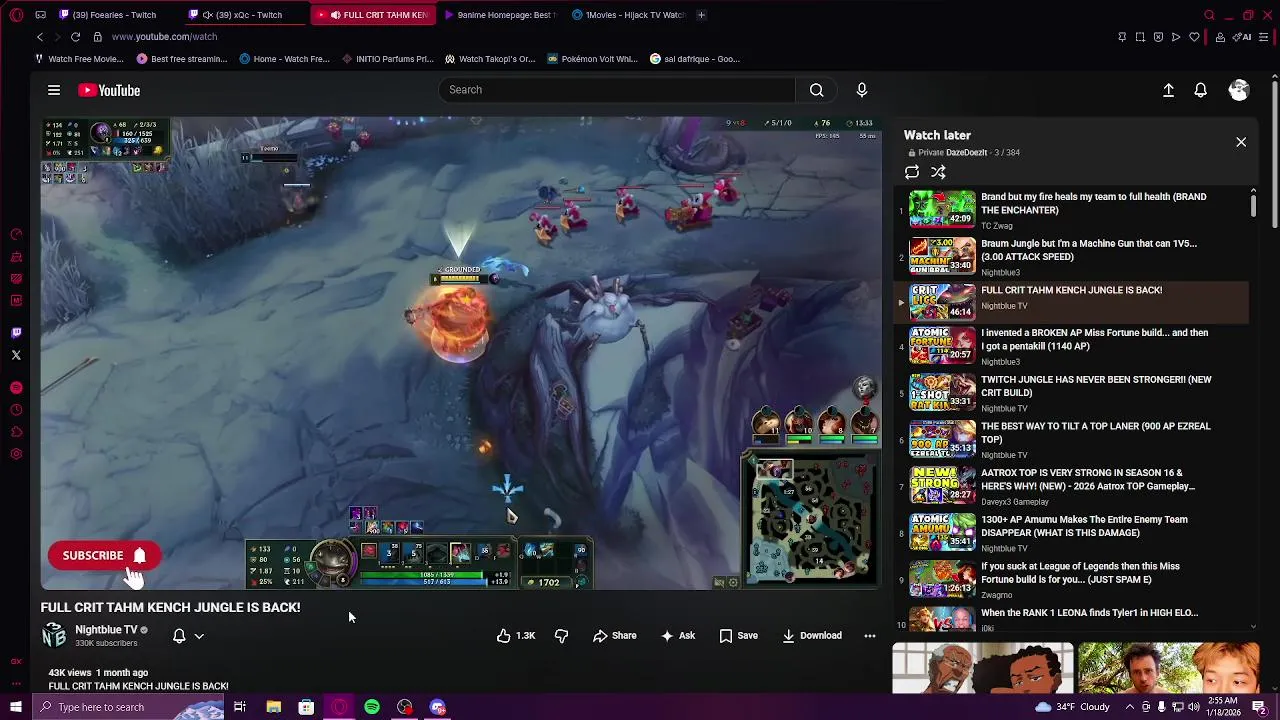The image size is (1280, 720).
Task: Click the address bar URL
Action: point(164,37)
